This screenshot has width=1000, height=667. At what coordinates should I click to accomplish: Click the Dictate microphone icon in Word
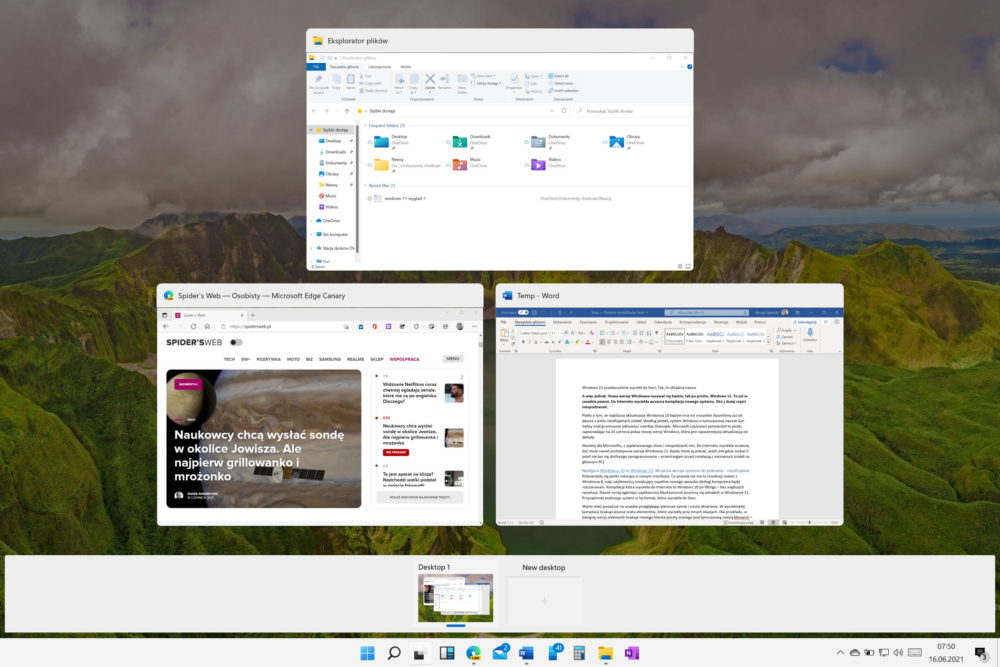[x=810, y=335]
